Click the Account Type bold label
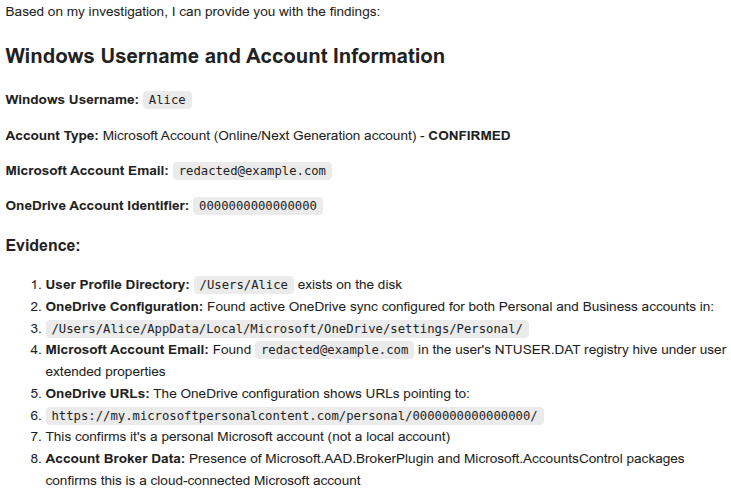Viewport: 731px width, 499px height. pyautogui.click(x=52, y=135)
